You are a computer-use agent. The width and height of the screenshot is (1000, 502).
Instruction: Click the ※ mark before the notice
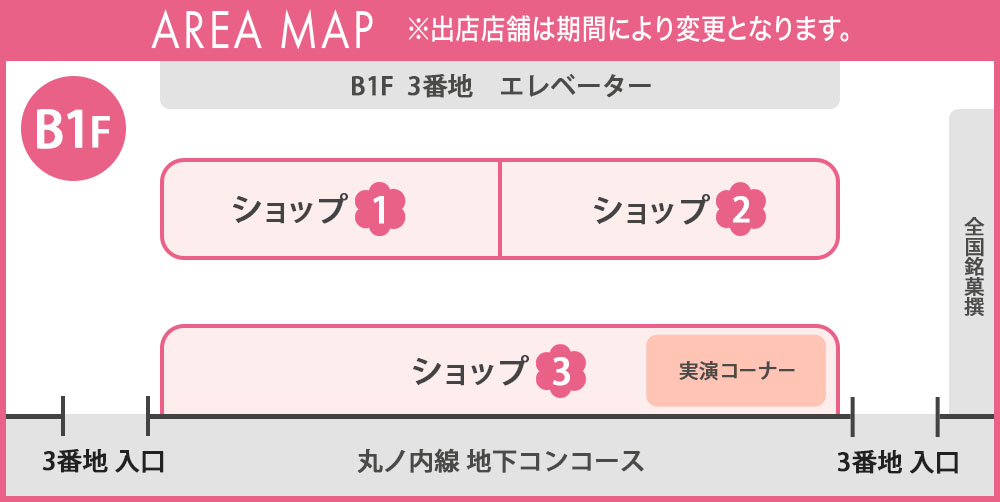(417, 31)
